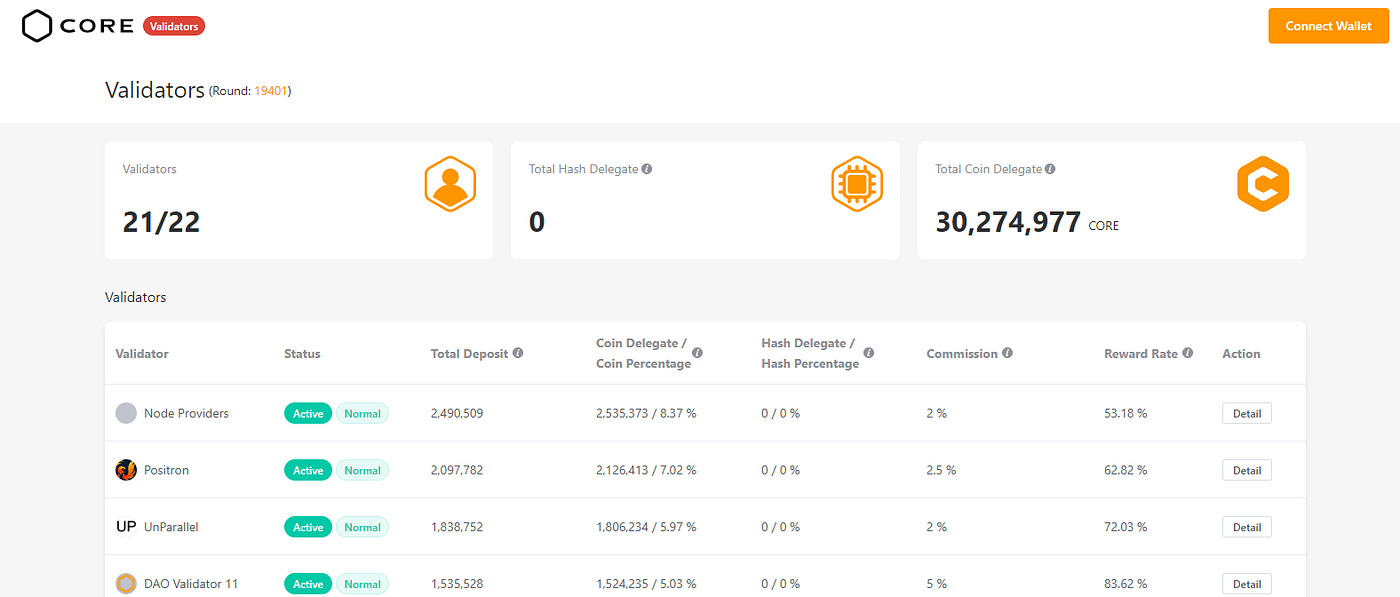This screenshot has height=597, width=1400.
Task: Click the Commission column header
Action: click(962, 354)
